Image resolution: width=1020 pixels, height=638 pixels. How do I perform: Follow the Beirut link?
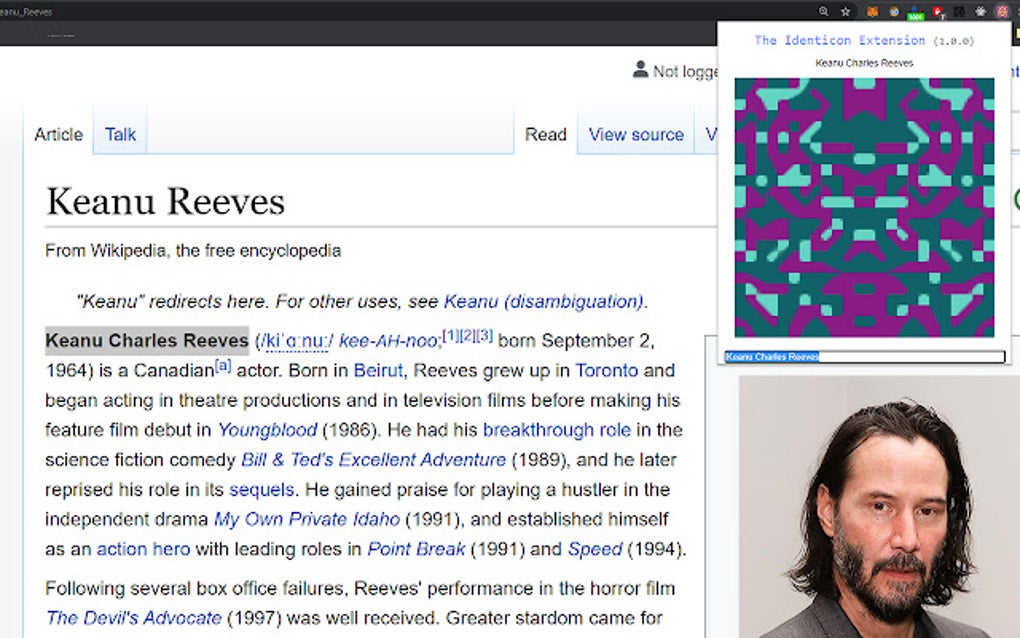tap(378, 371)
